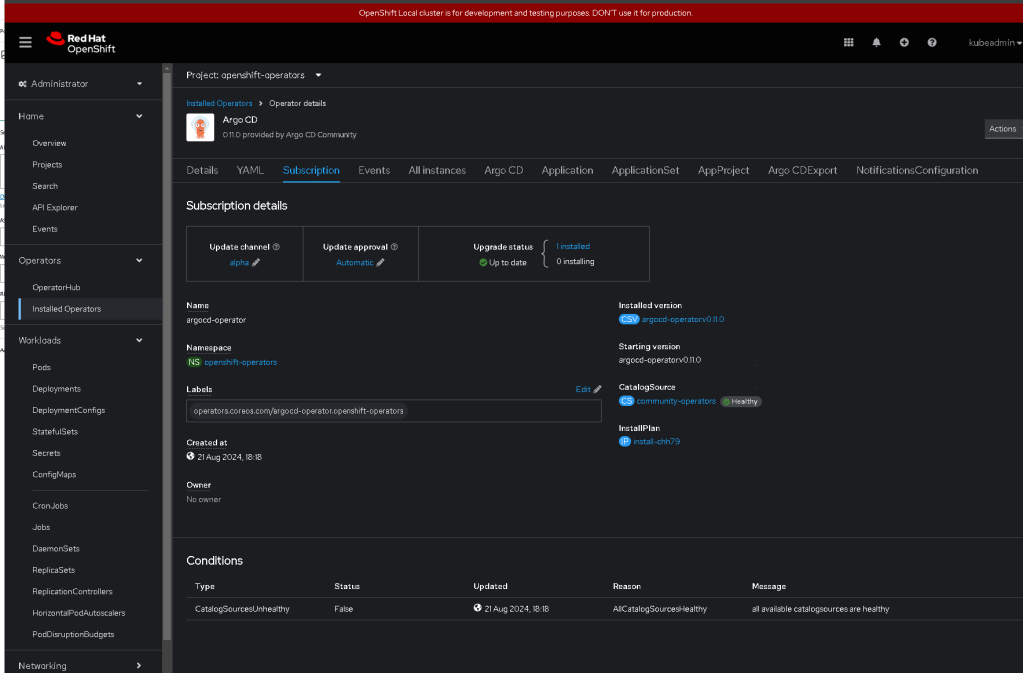The height and width of the screenshot is (673, 1023).
Task: Click the alpha update channel link
Action: [239, 263]
